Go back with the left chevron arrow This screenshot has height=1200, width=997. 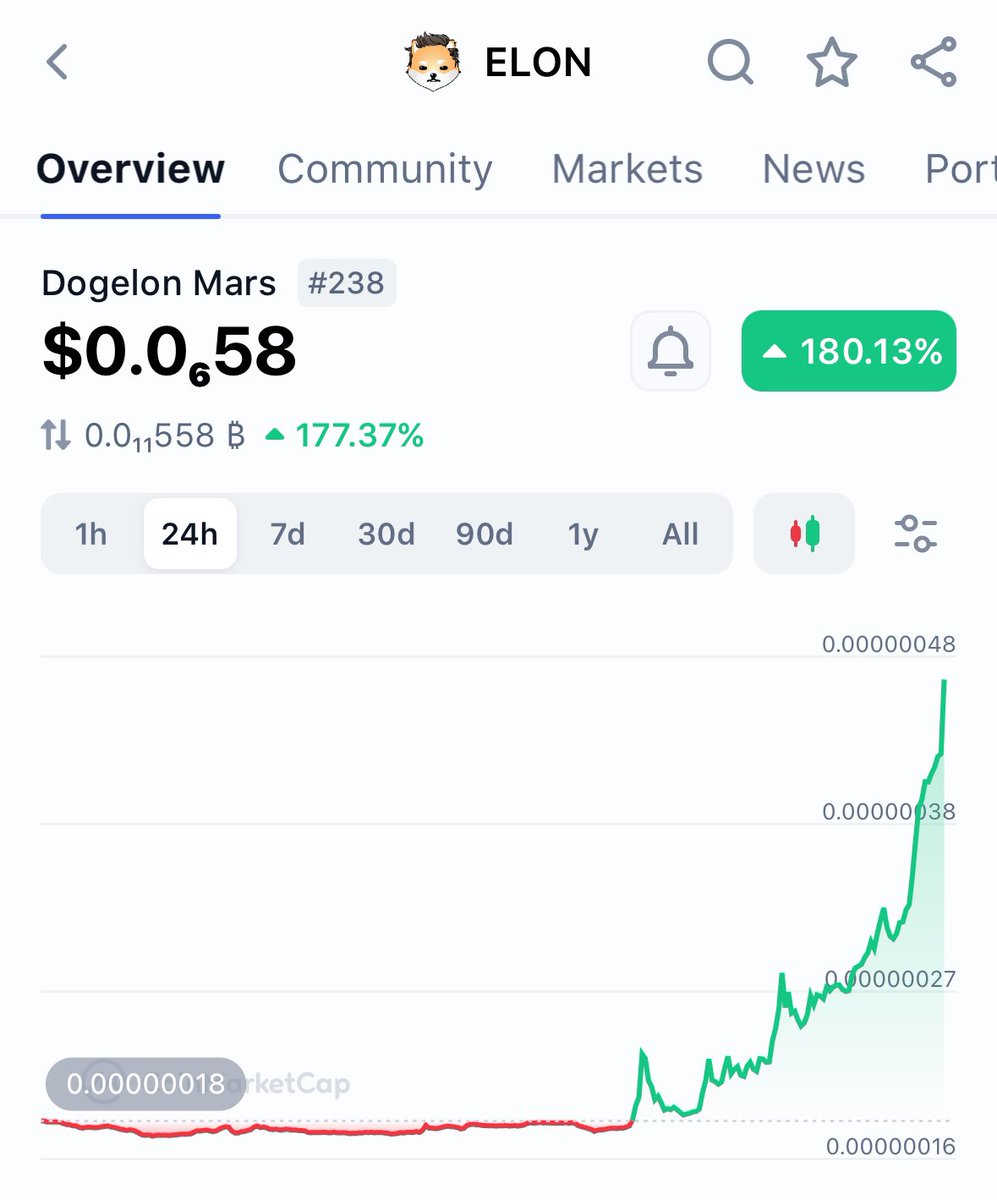57,62
